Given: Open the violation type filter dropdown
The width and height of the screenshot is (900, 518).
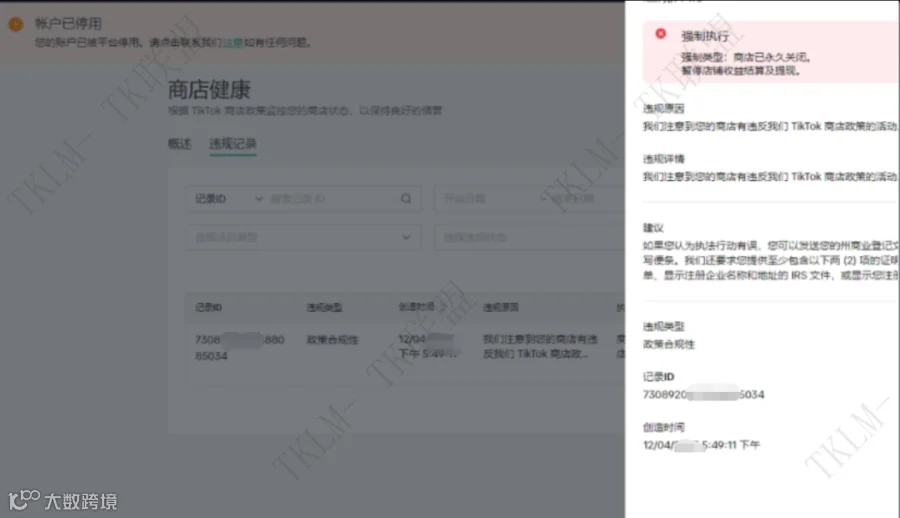Looking at the screenshot, I should 303,237.
